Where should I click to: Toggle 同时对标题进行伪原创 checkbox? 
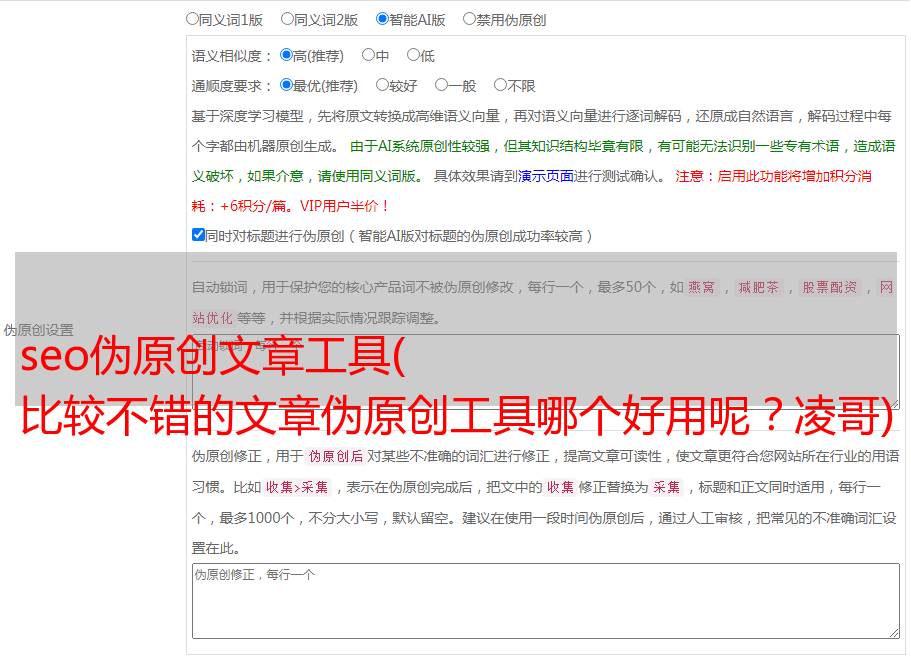(198, 235)
